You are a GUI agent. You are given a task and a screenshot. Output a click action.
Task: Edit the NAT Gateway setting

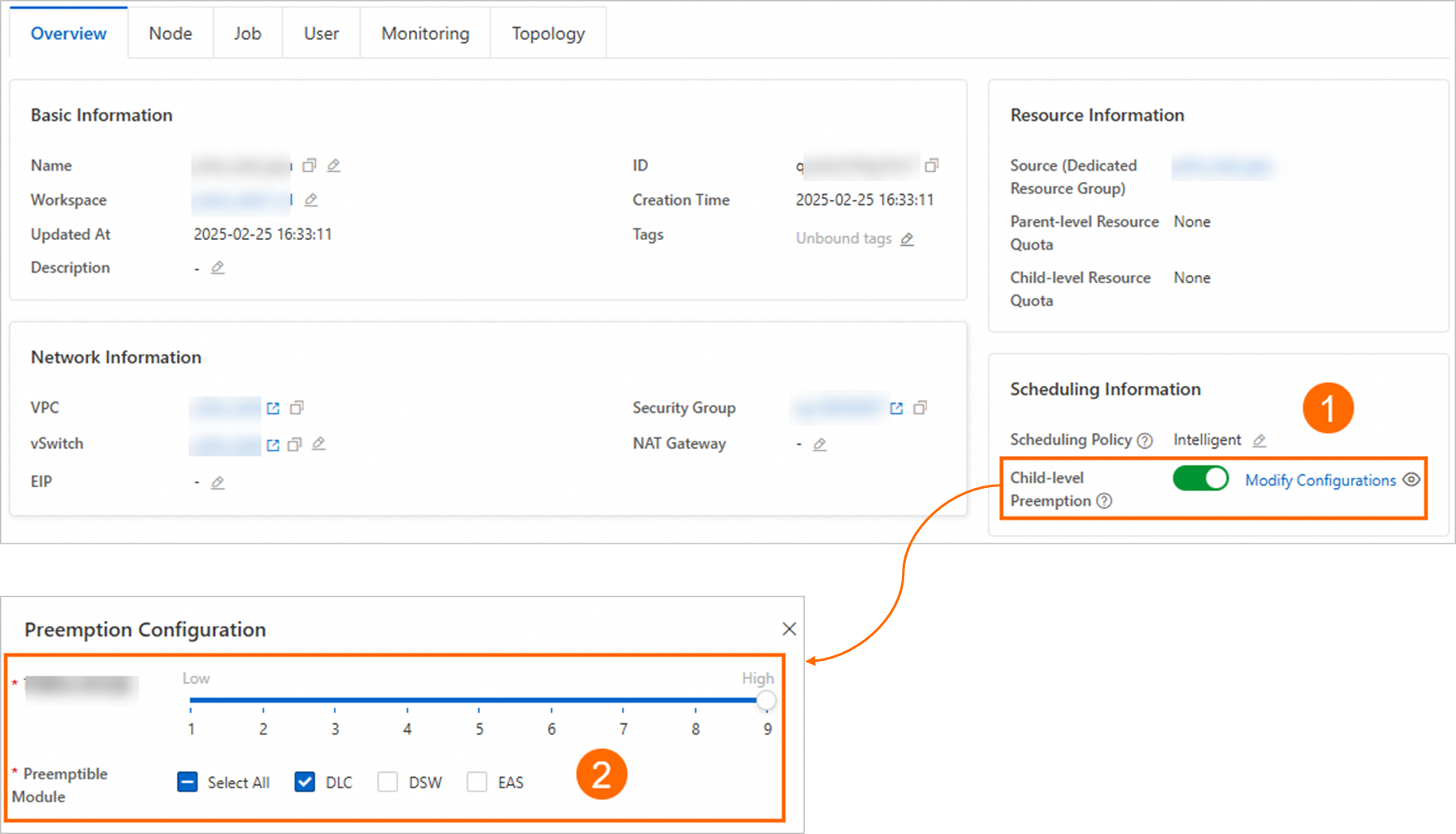[819, 444]
